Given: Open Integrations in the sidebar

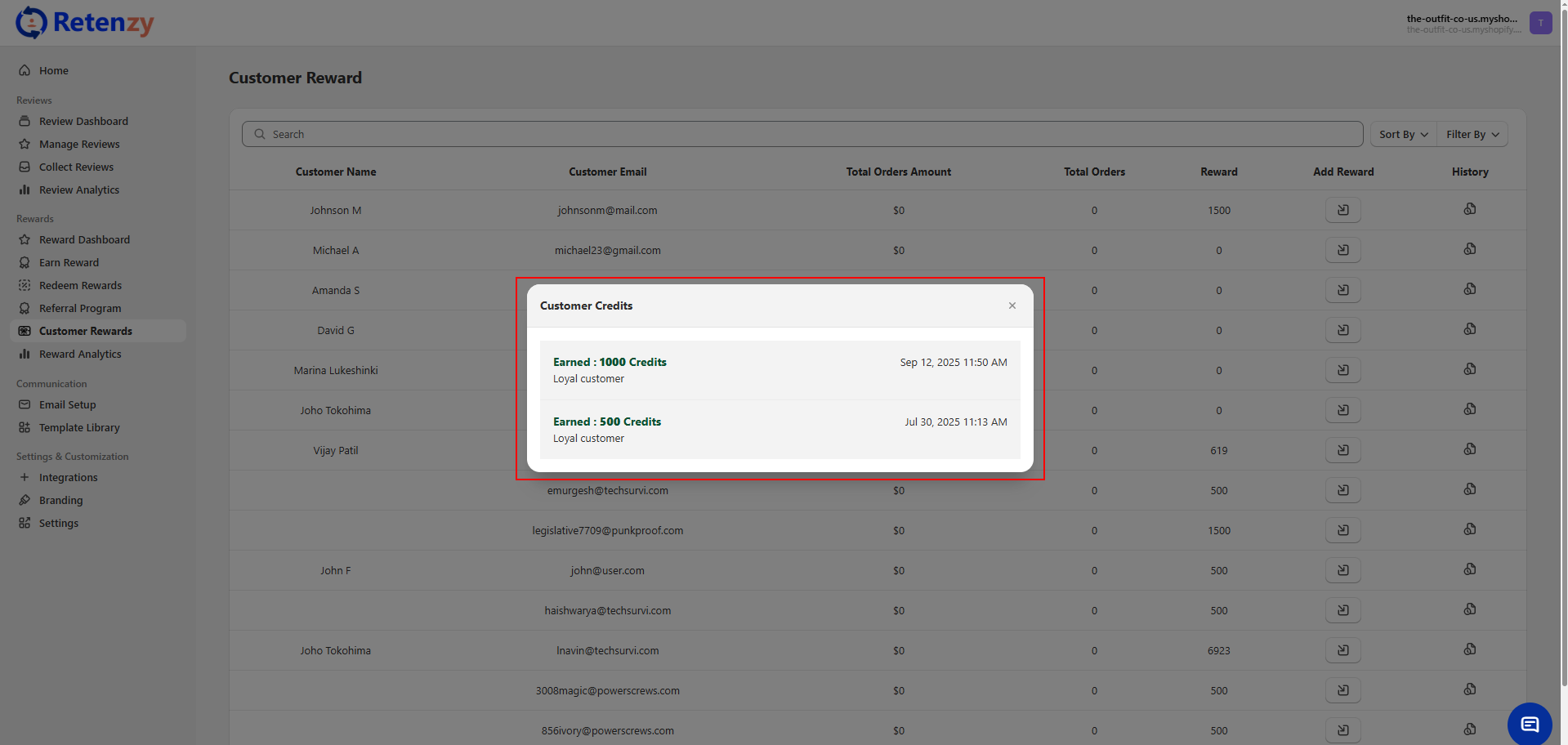Looking at the screenshot, I should point(68,478).
